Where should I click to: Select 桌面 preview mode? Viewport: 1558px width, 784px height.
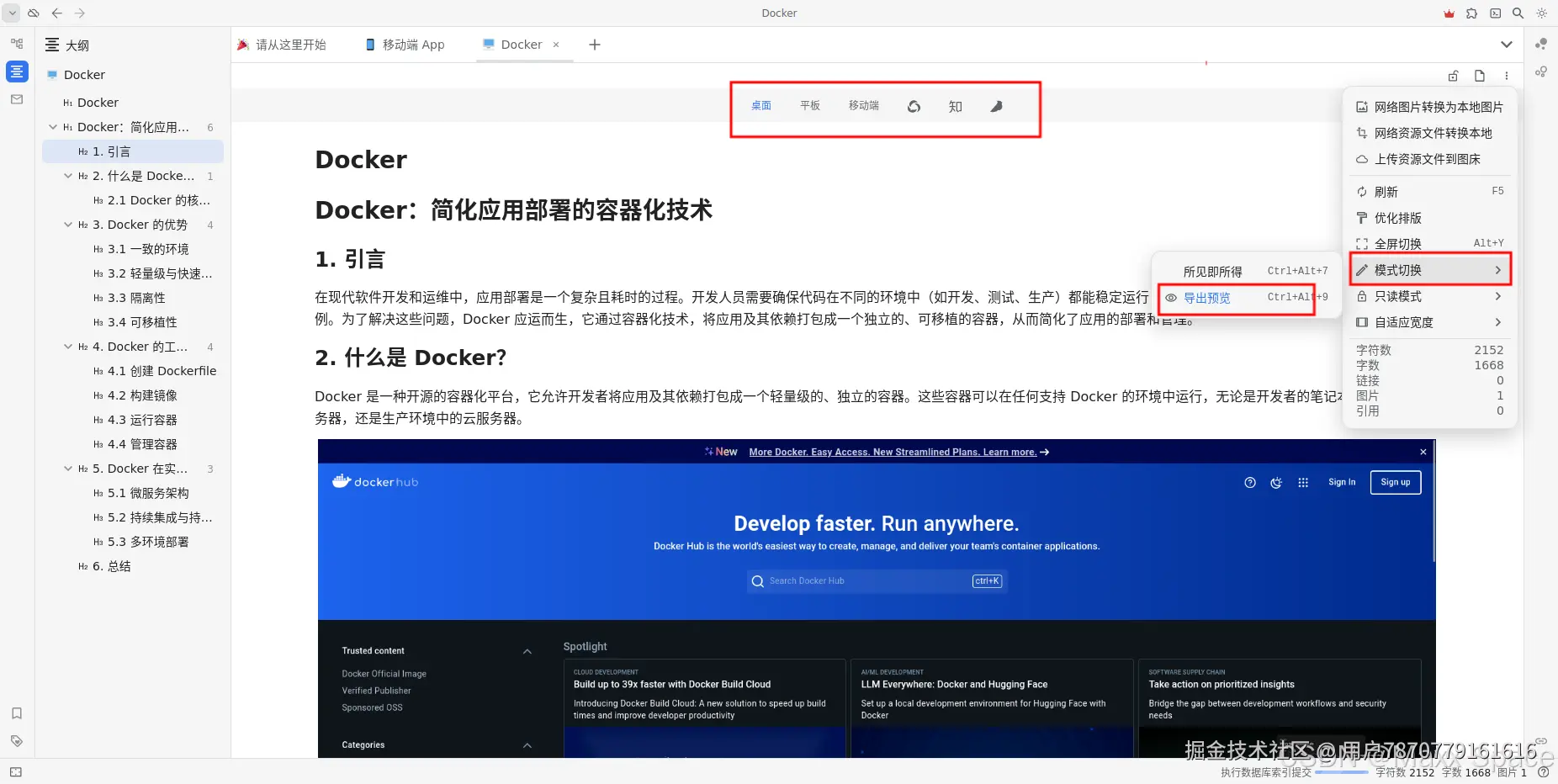[x=761, y=106]
